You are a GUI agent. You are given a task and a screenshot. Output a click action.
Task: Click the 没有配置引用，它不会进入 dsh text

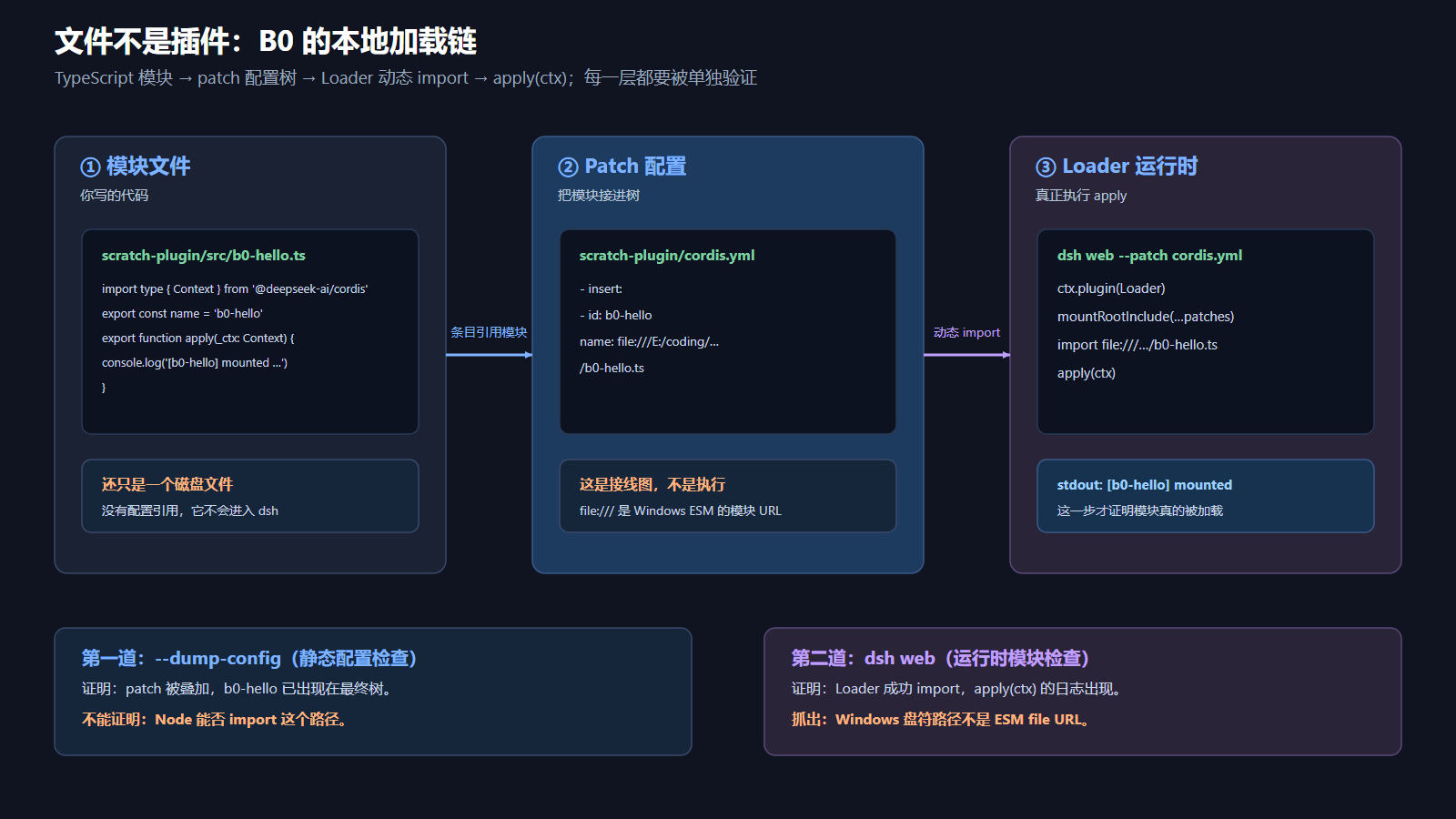[x=190, y=511]
